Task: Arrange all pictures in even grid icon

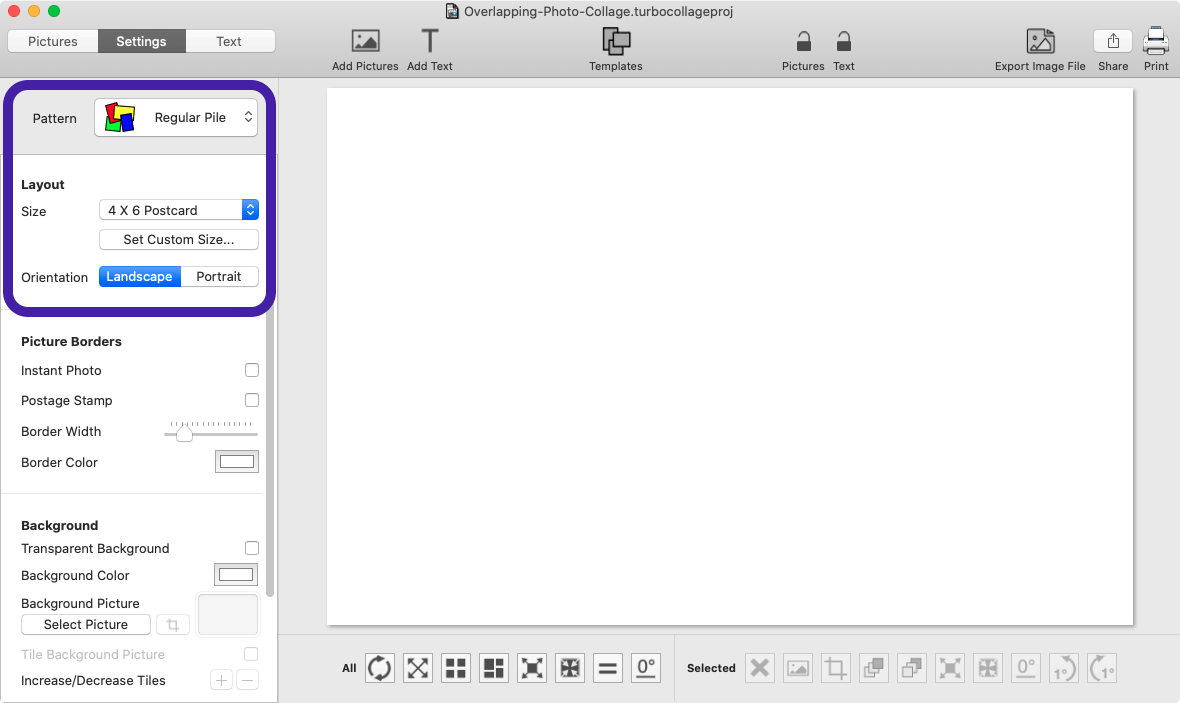Action: click(x=455, y=668)
